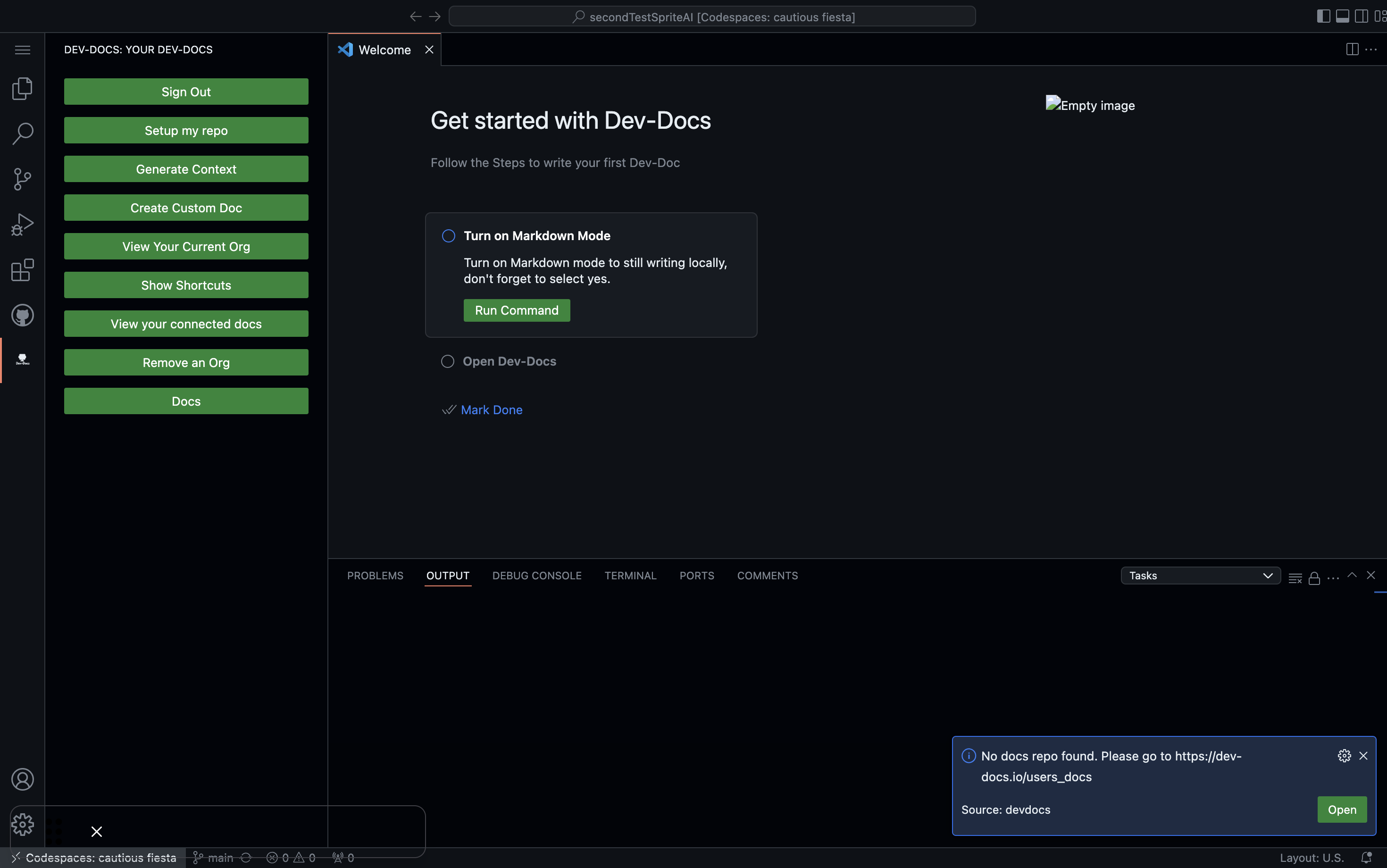Viewport: 1387px width, 868px height.
Task: Toggle the bottom panel layout icon
Action: point(1342,16)
